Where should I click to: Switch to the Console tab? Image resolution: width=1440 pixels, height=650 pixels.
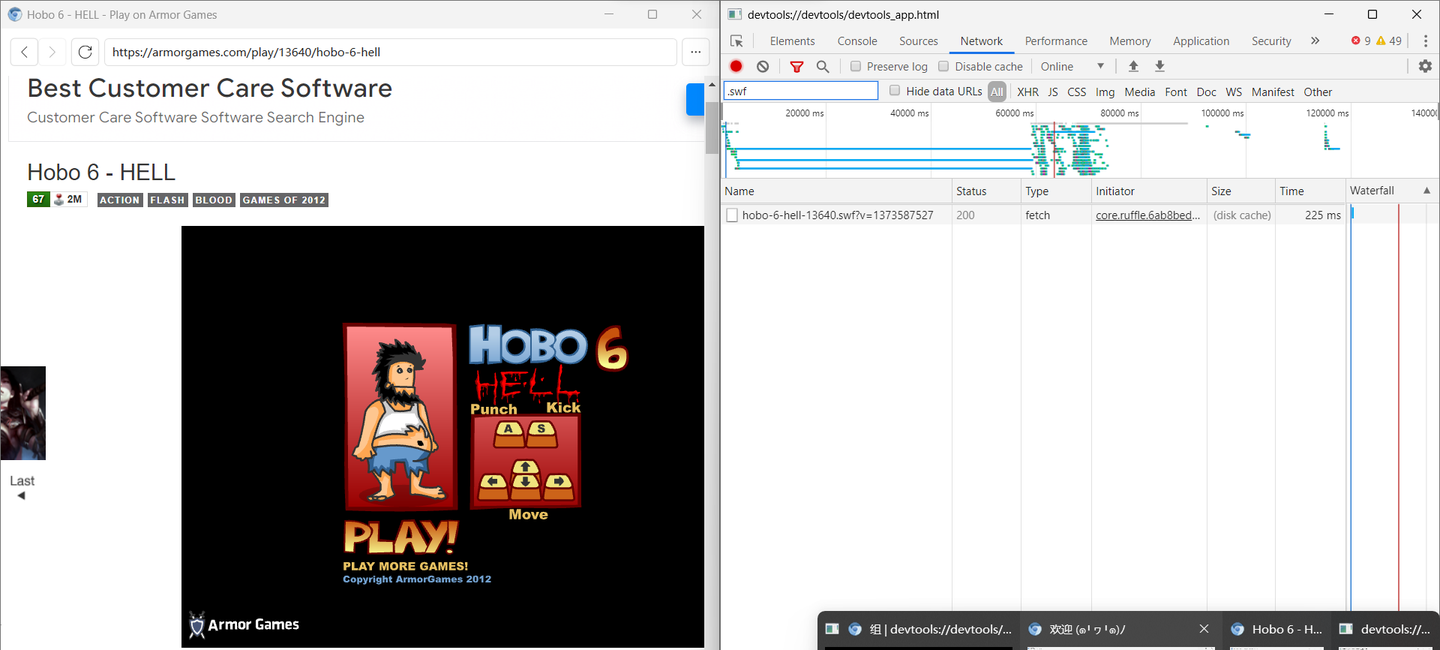click(857, 41)
